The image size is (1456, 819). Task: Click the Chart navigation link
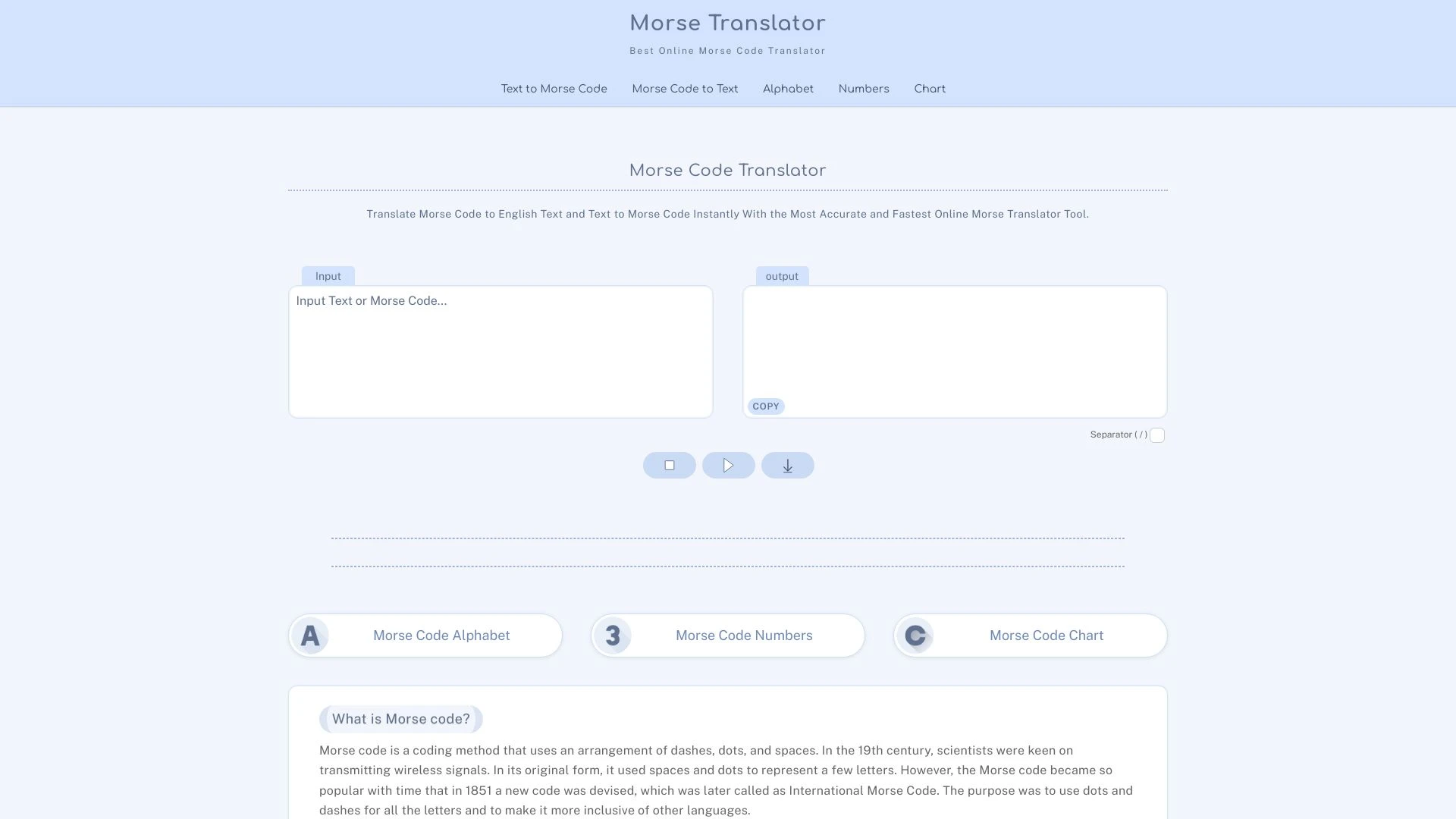(x=929, y=88)
